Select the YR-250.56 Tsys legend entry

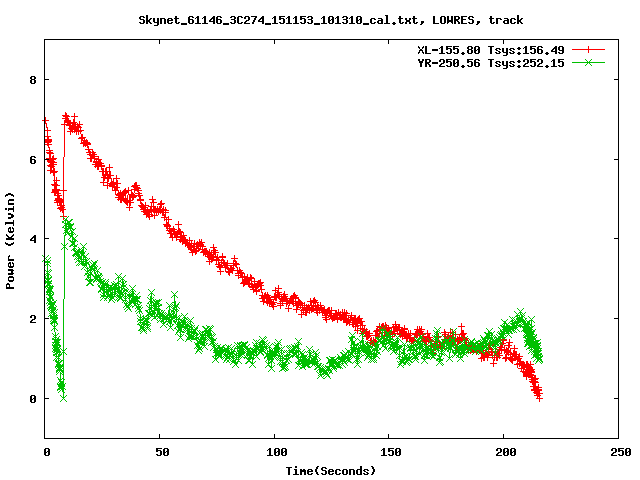[491, 62]
